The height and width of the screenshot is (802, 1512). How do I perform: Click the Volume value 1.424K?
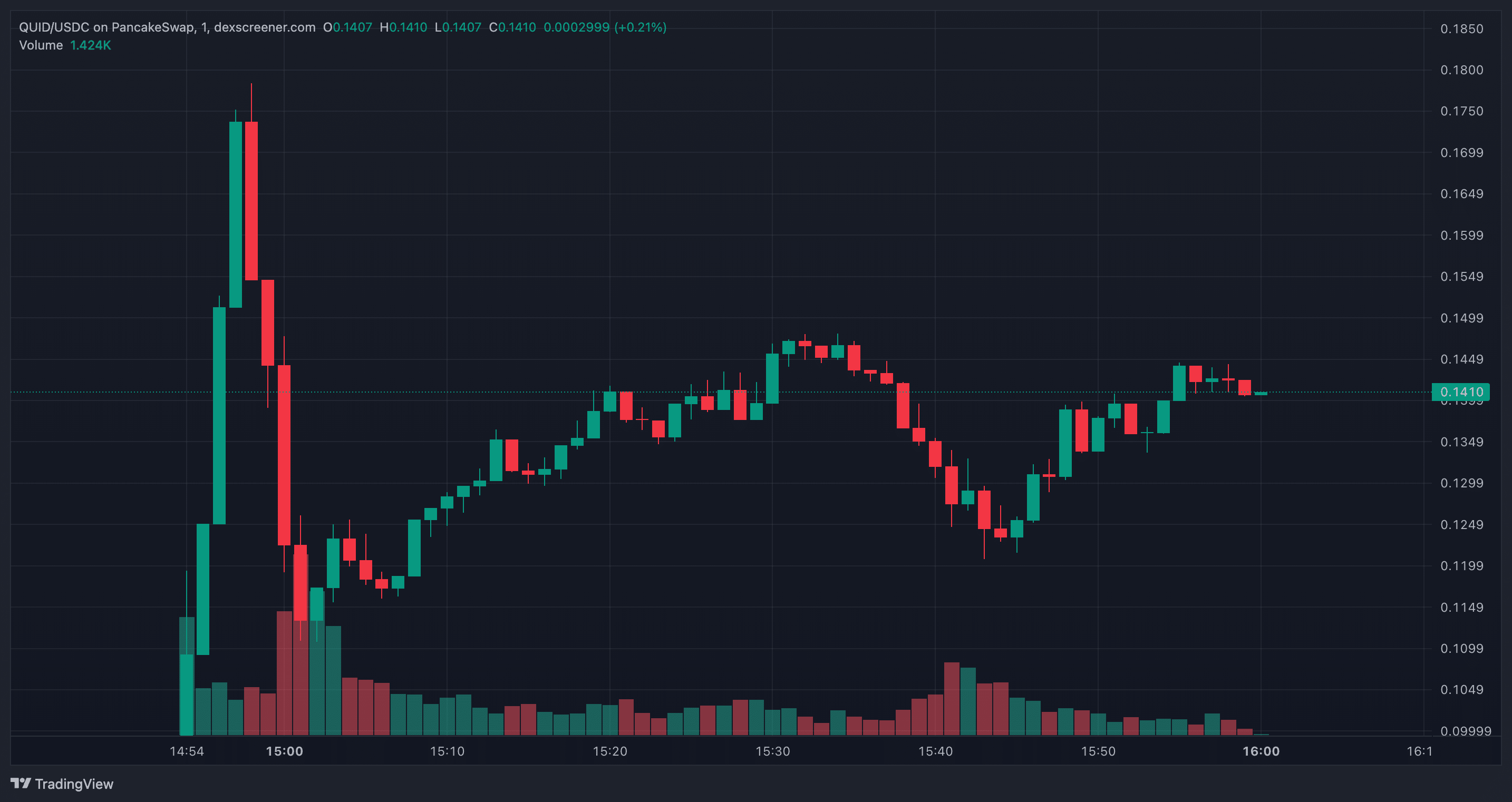(x=90, y=45)
